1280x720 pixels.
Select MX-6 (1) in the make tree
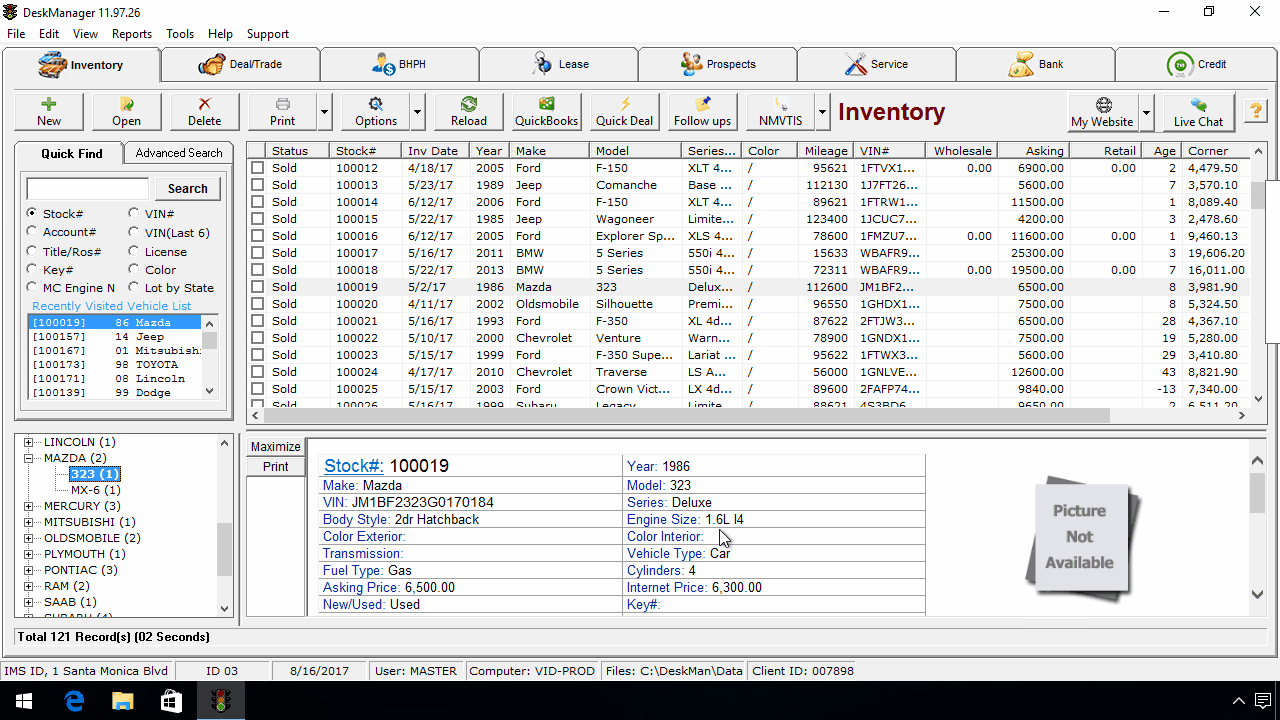95,490
